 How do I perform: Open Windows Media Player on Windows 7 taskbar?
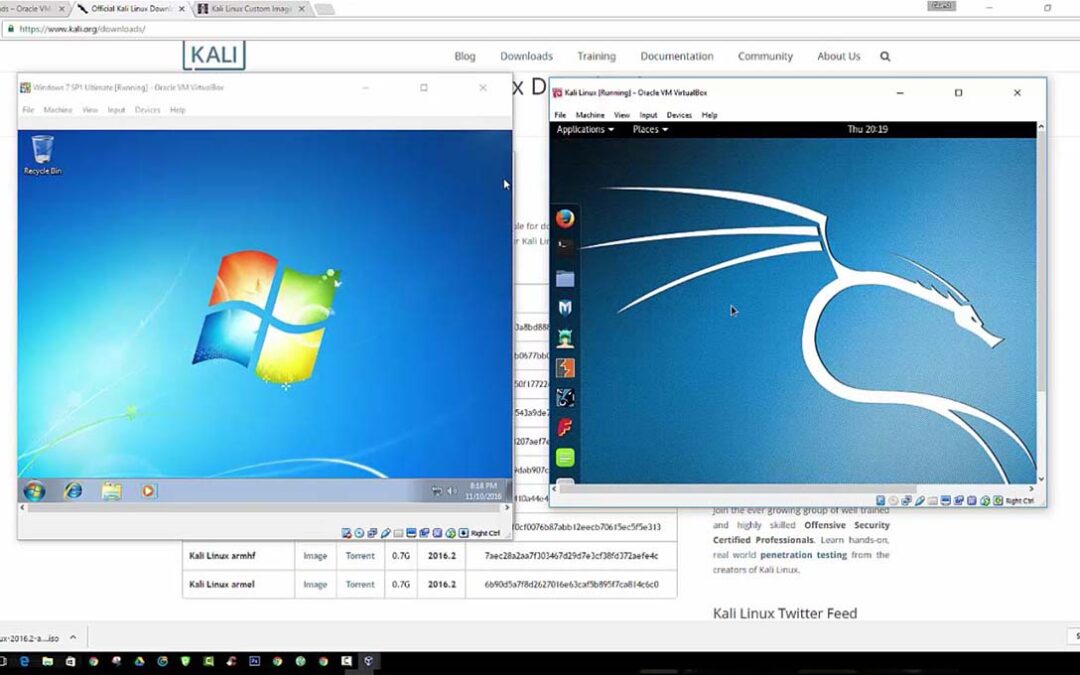(x=148, y=491)
